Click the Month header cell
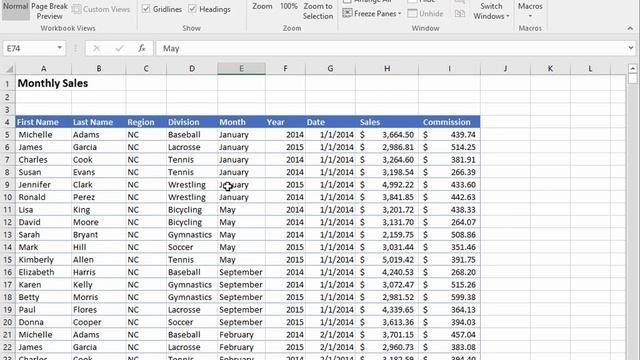This screenshot has width=640, height=360. coord(241,122)
